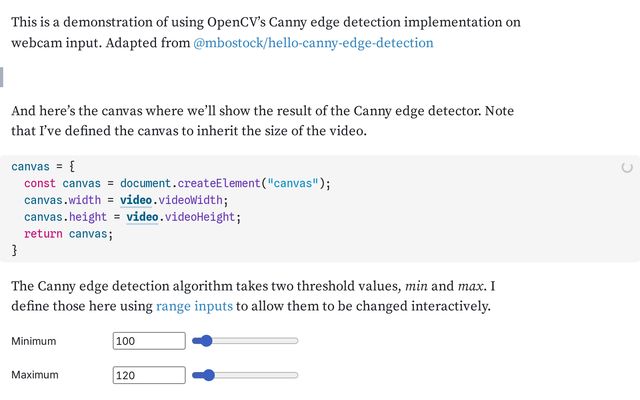Click the "Minimum" label text
The width and height of the screenshot is (640, 400).
point(35,341)
